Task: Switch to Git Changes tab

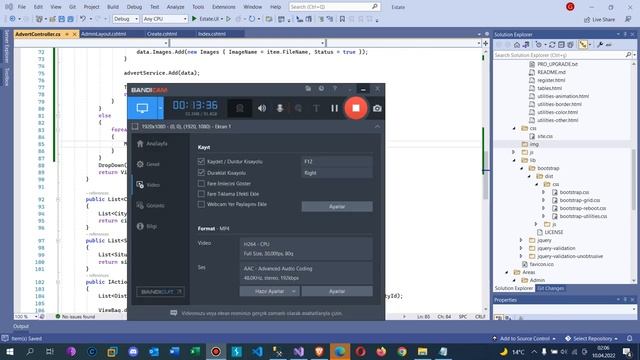Action: point(550,288)
